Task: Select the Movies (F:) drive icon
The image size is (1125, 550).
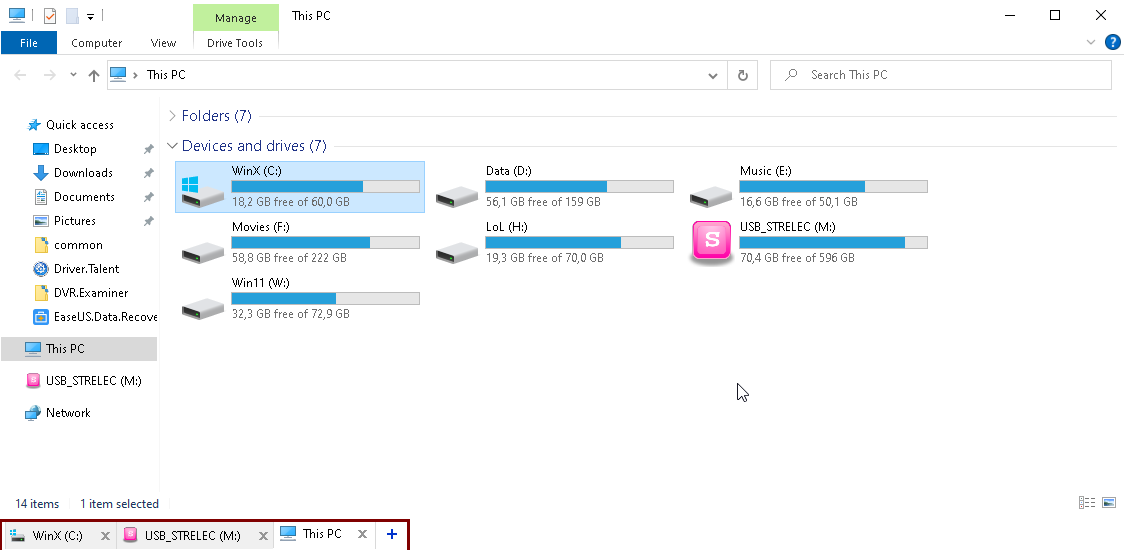Action: tap(202, 250)
